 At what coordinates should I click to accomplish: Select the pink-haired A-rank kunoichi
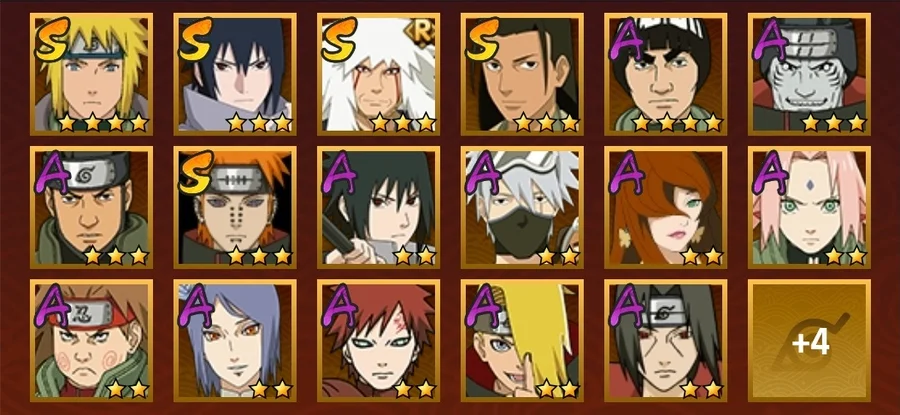pos(809,208)
